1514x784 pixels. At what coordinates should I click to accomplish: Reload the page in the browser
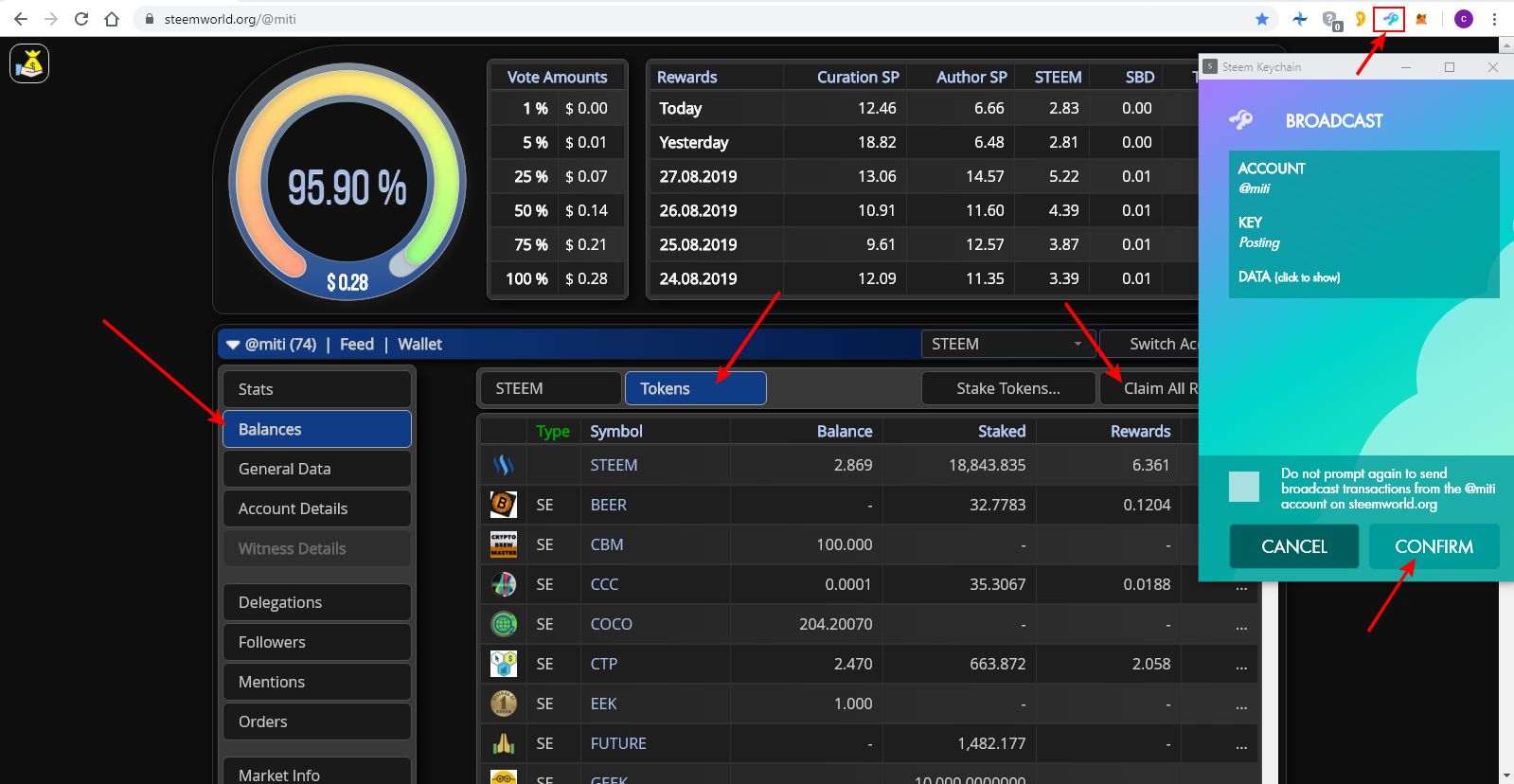click(81, 19)
